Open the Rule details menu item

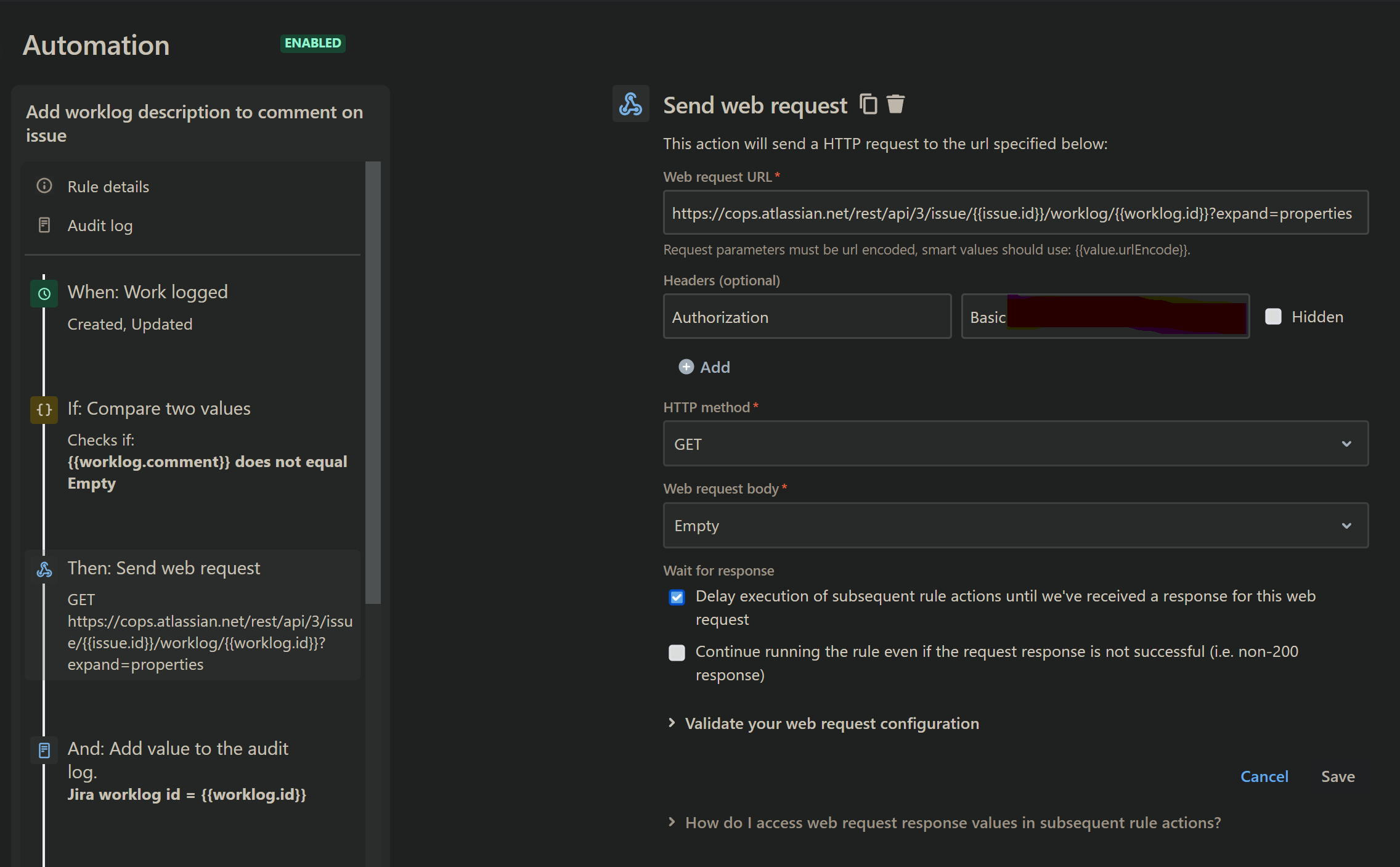point(108,187)
